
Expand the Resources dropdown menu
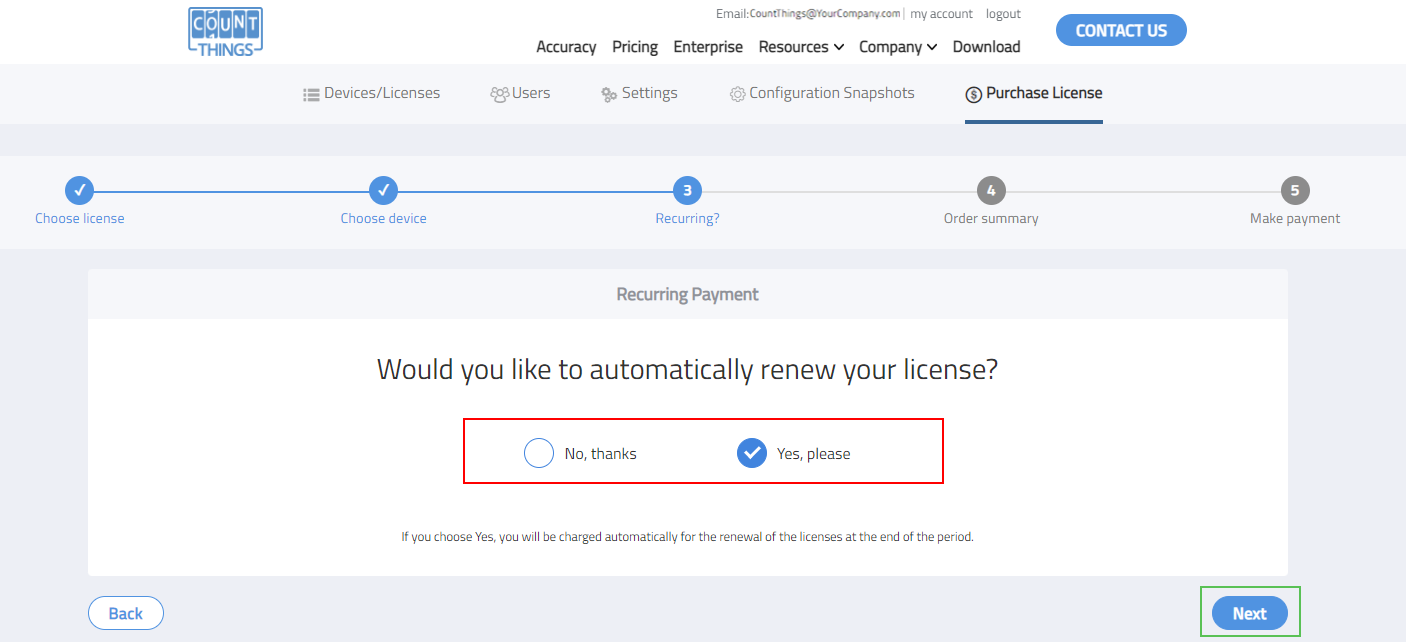(801, 47)
